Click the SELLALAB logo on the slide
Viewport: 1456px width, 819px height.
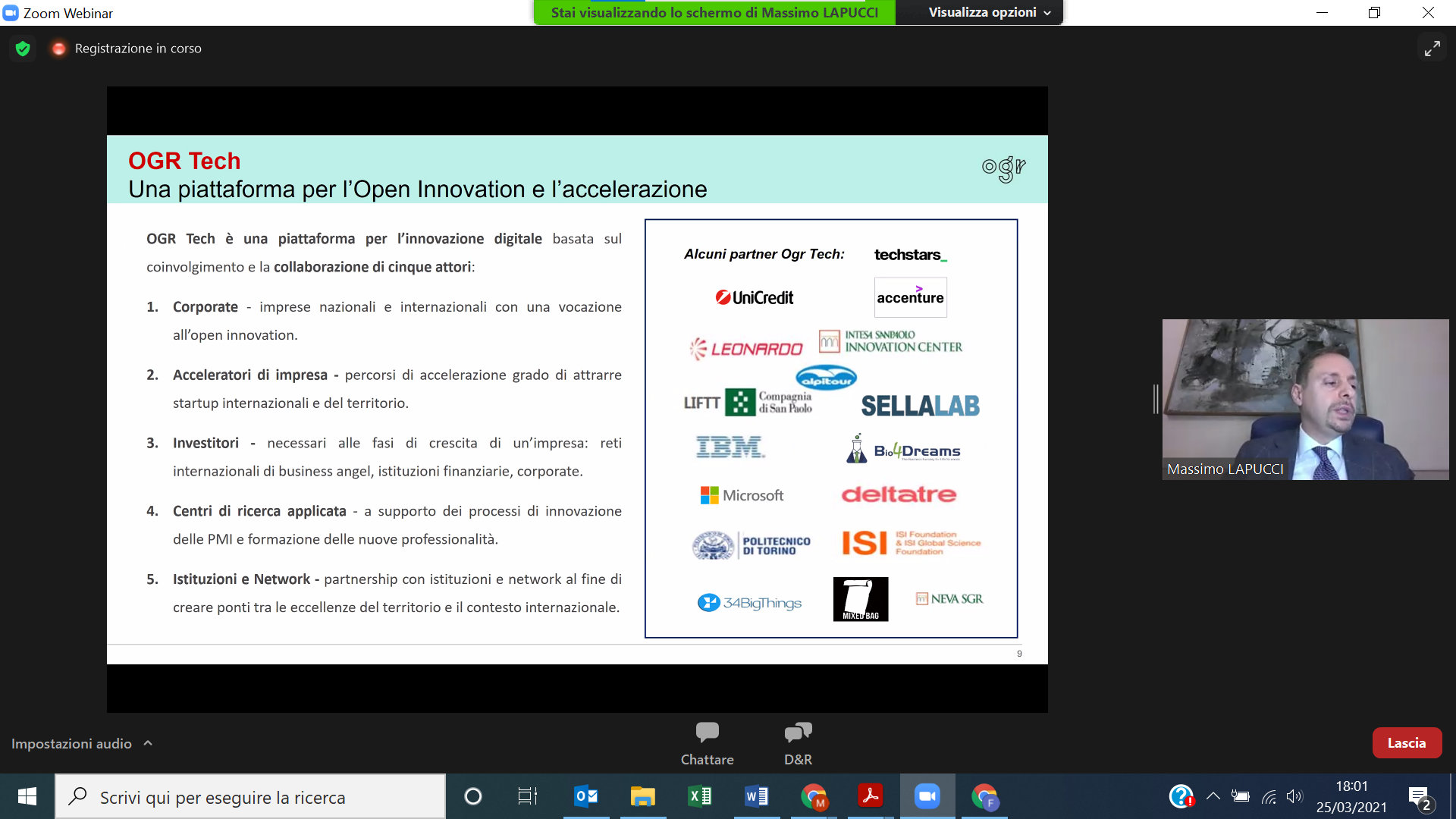tap(920, 406)
